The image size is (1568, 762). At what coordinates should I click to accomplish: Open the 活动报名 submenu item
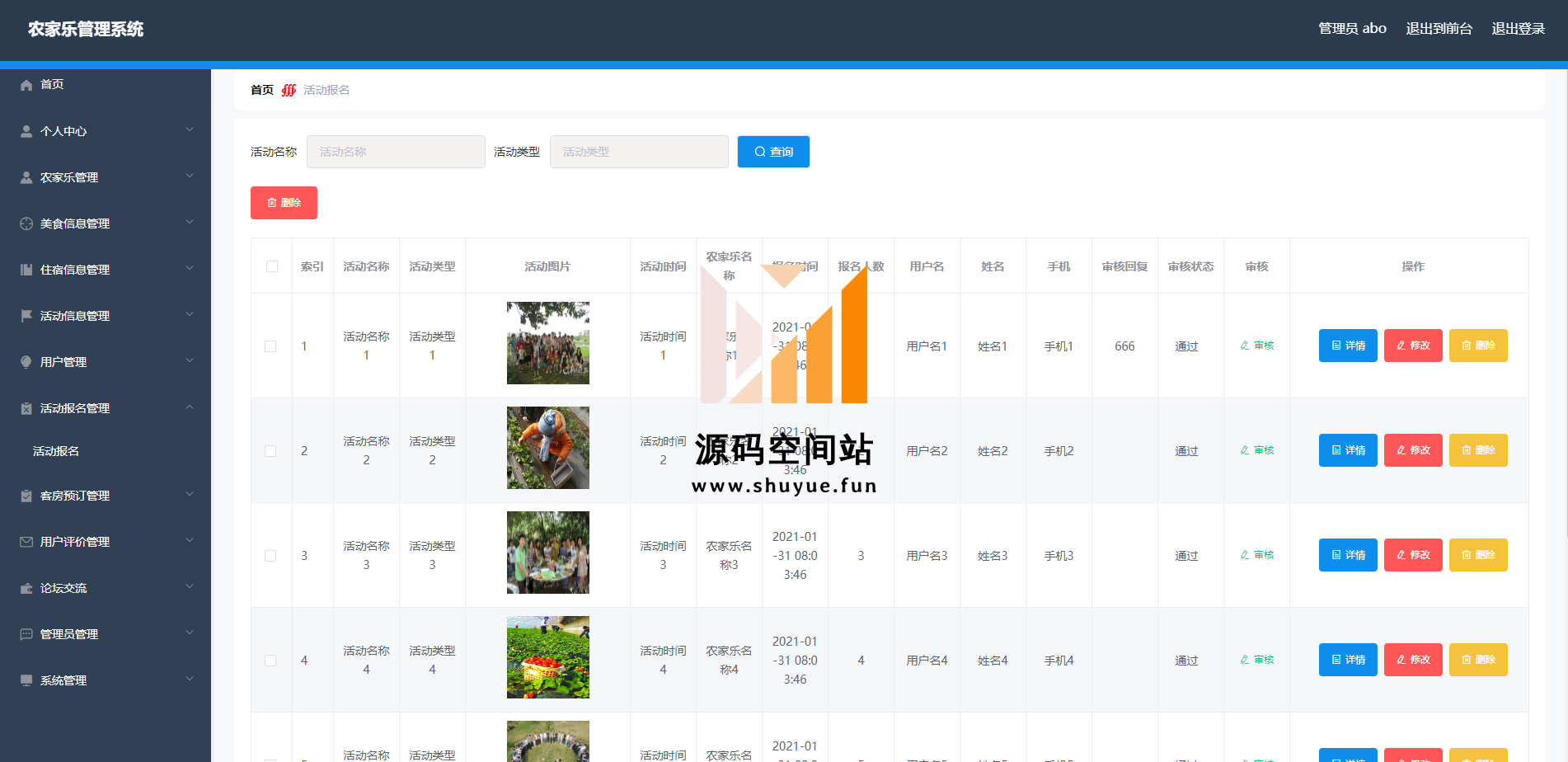[56, 451]
